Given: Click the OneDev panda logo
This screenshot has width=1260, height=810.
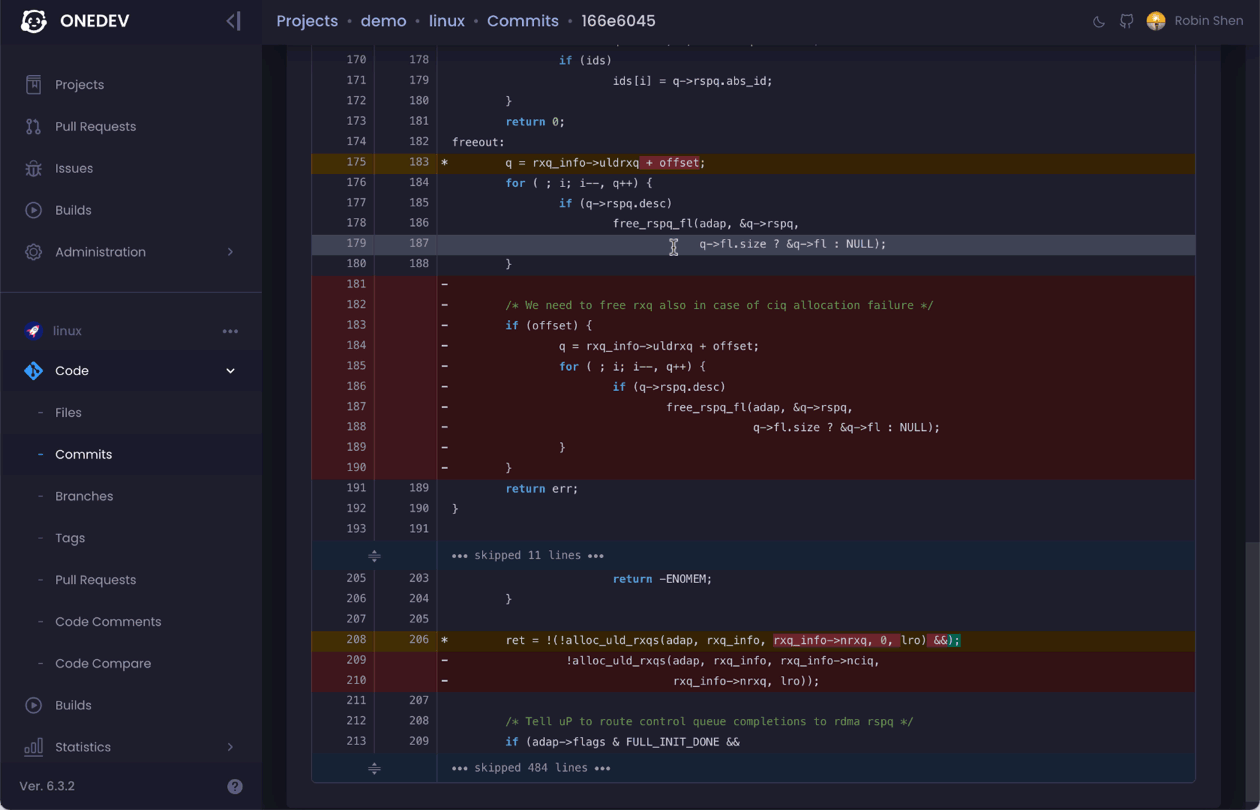Looking at the screenshot, I should tap(33, 21).
